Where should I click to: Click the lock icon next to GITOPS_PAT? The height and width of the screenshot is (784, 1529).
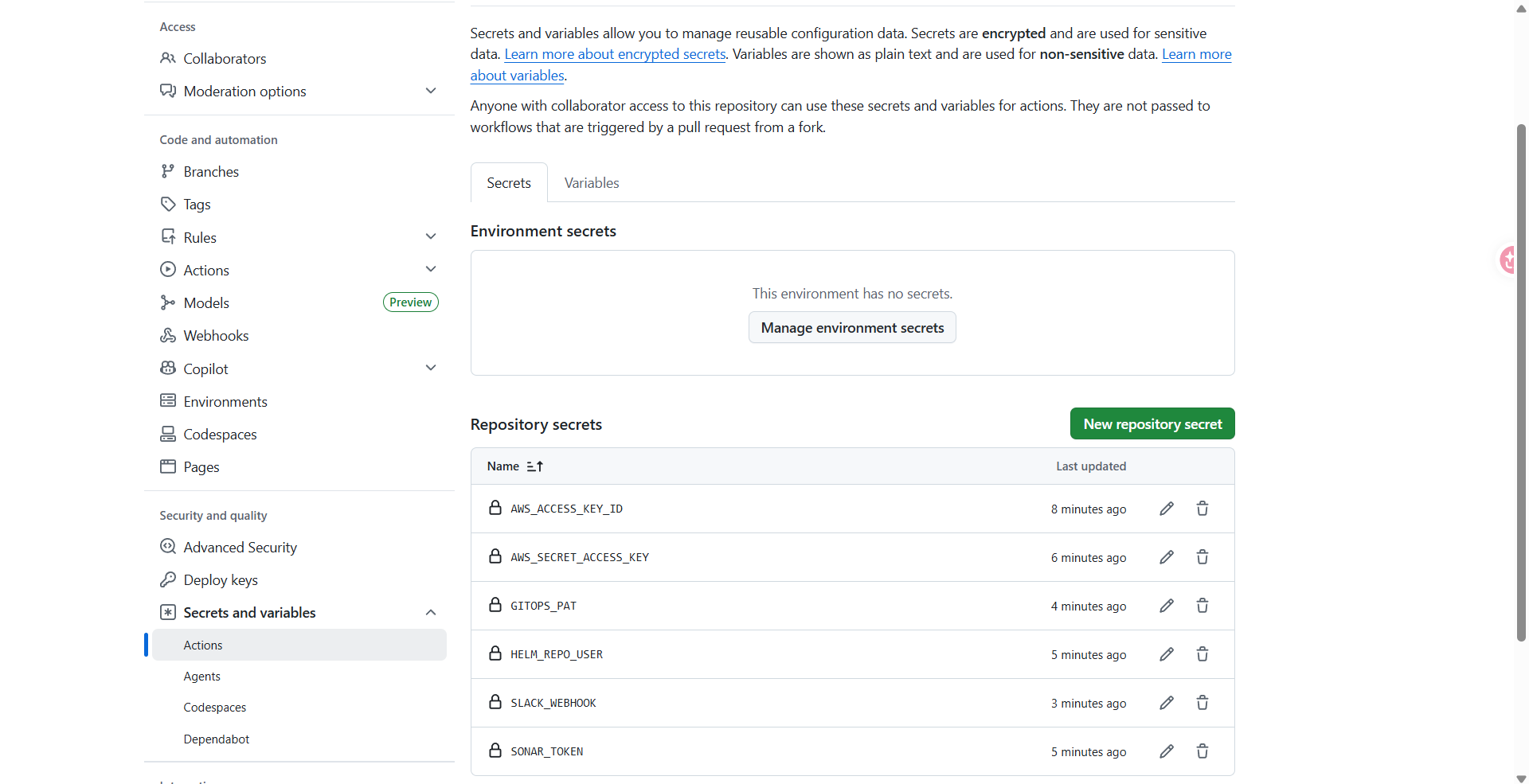(495, 605)
